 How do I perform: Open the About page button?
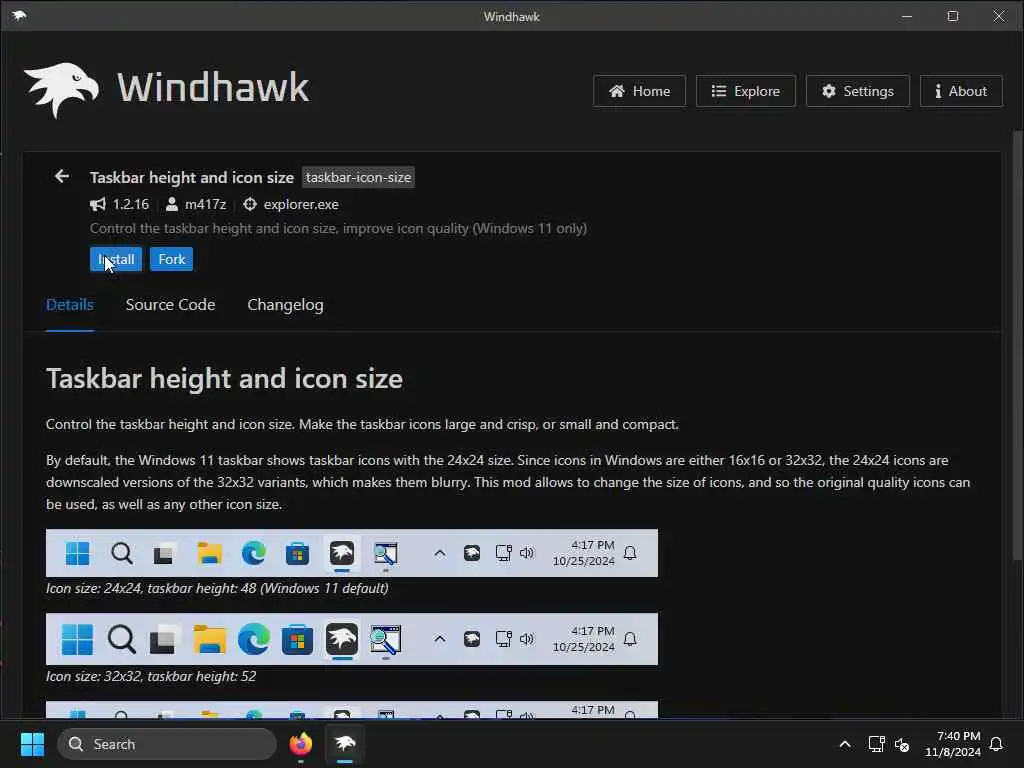[x=961, y=91]
